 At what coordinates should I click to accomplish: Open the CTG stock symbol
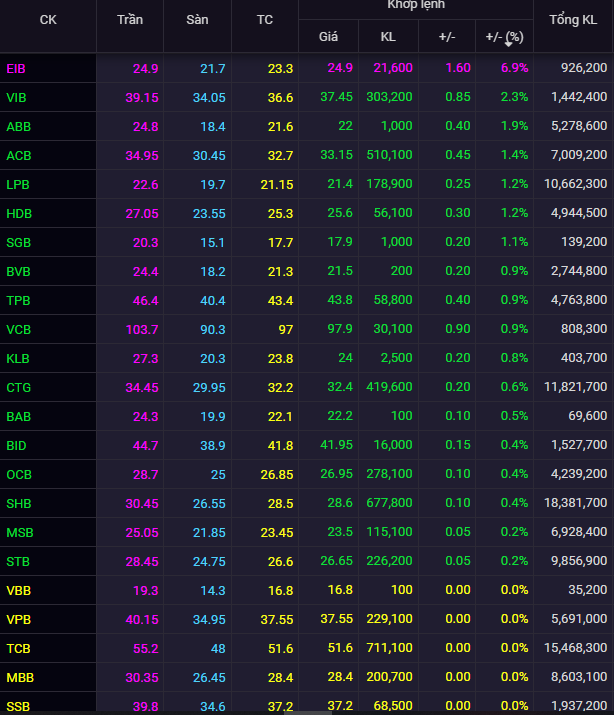coord(18,388)
